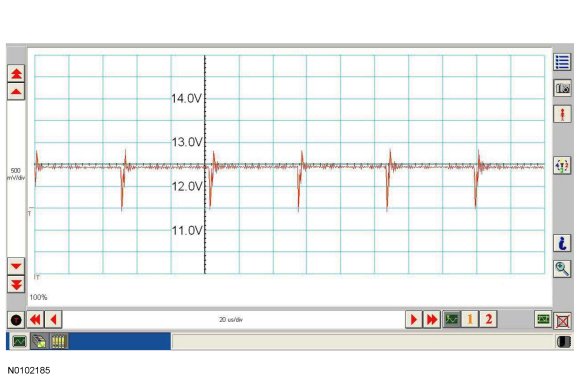580x380 pixels.
Task: Click the double down arrow voltage button
Action: click(x=16, y=285)
